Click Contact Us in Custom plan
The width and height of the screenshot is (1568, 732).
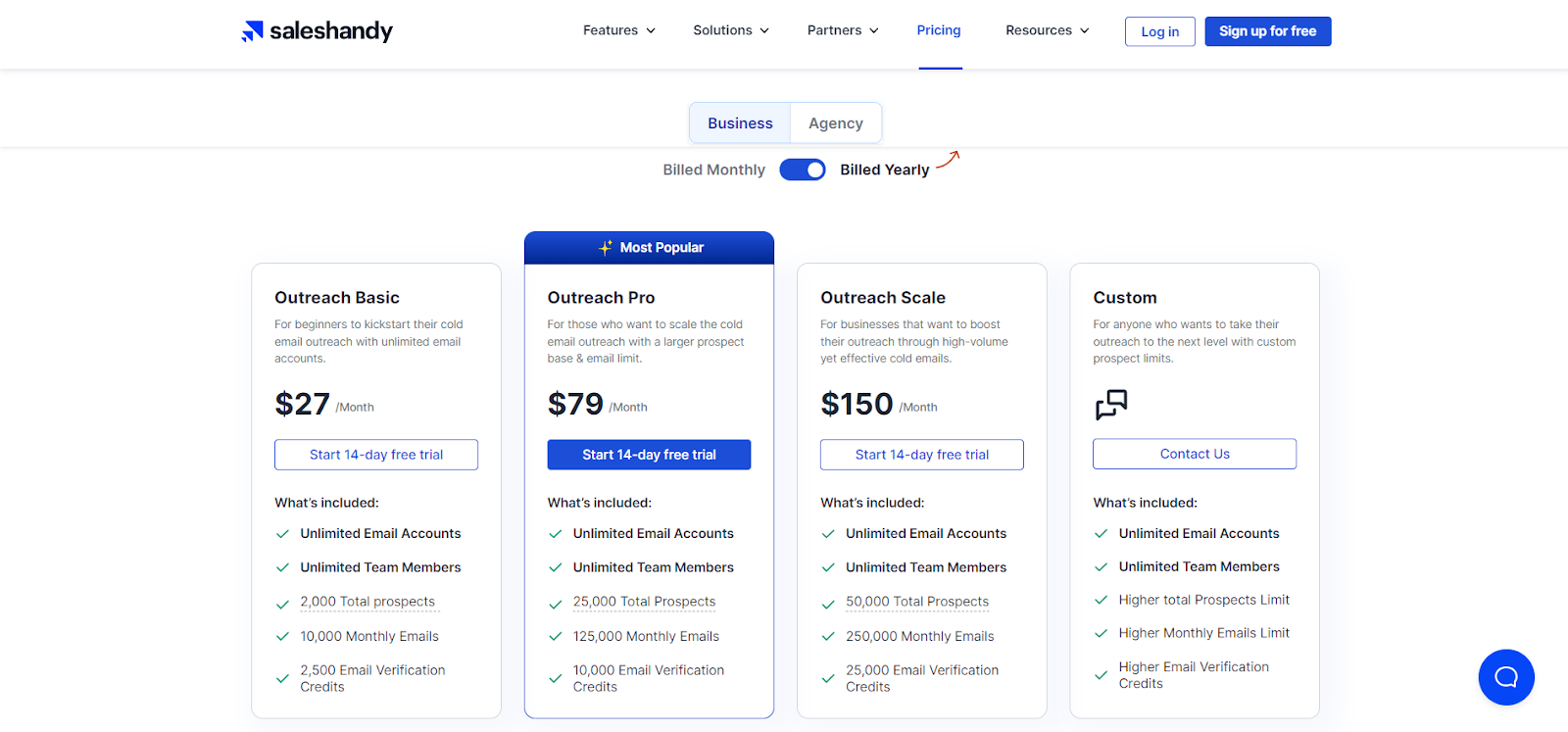click(x=1195, y=454)
